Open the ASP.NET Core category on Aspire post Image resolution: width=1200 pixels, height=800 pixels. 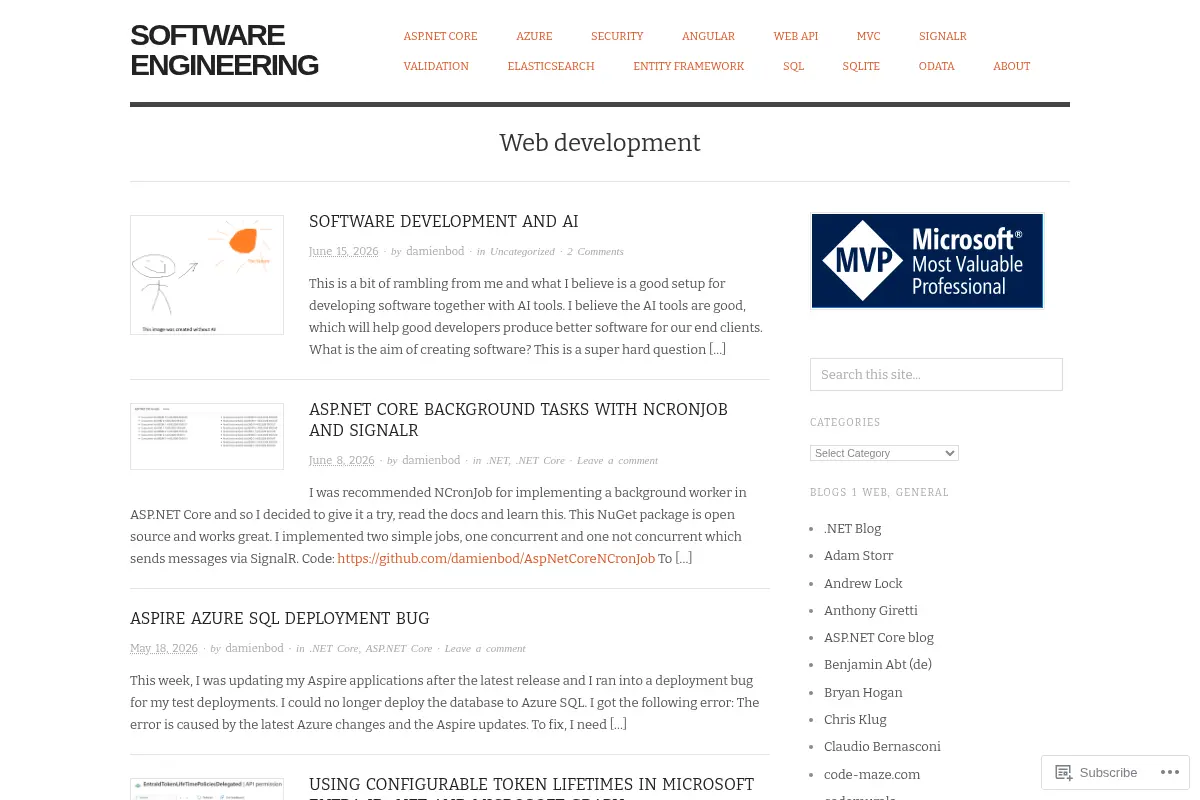coord(399,648)
